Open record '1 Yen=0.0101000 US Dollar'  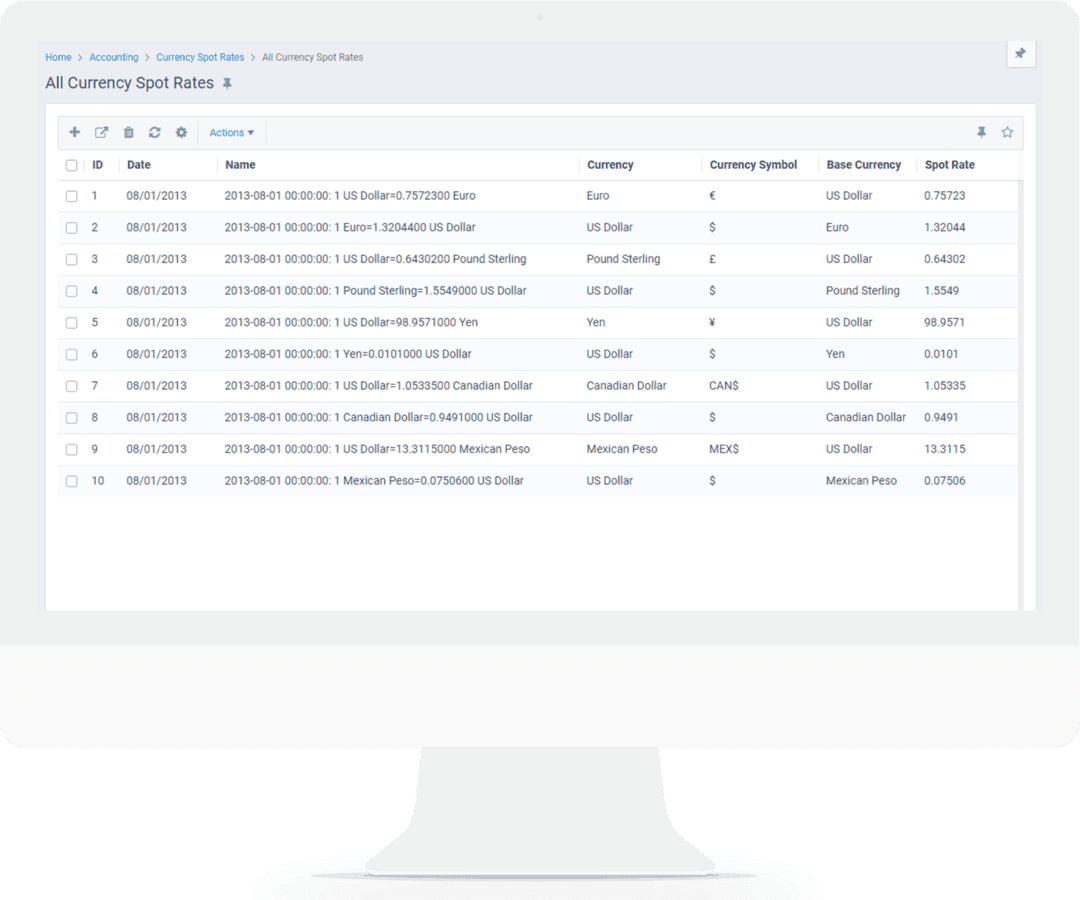coord(348,354)
